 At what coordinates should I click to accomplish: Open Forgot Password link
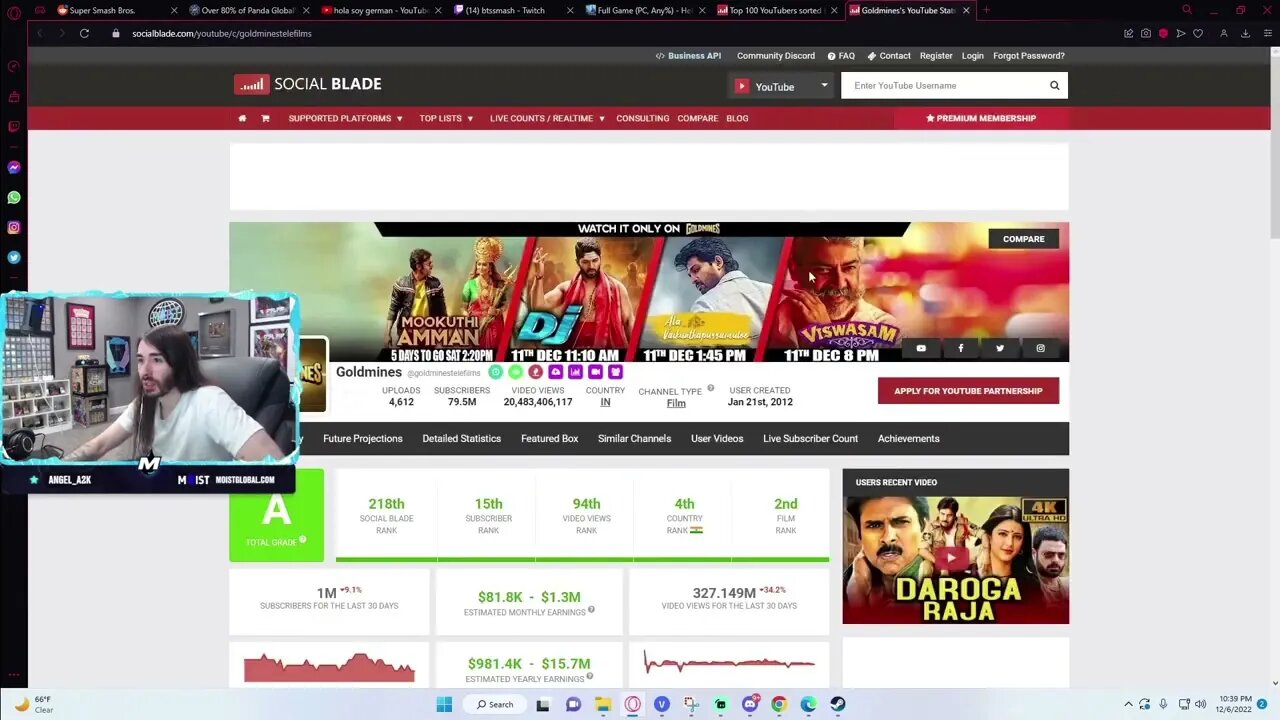click(1029, 56)
